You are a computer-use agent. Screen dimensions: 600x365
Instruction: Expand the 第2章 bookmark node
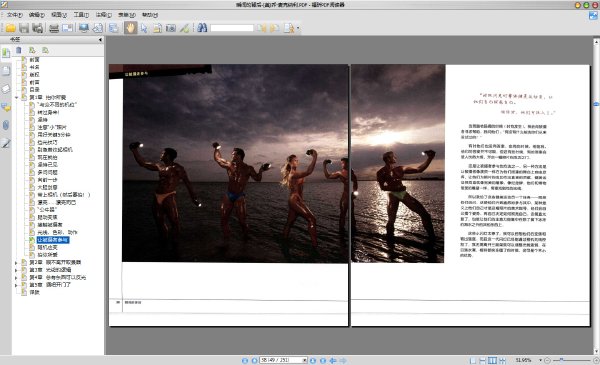click(x=16, y=263)
